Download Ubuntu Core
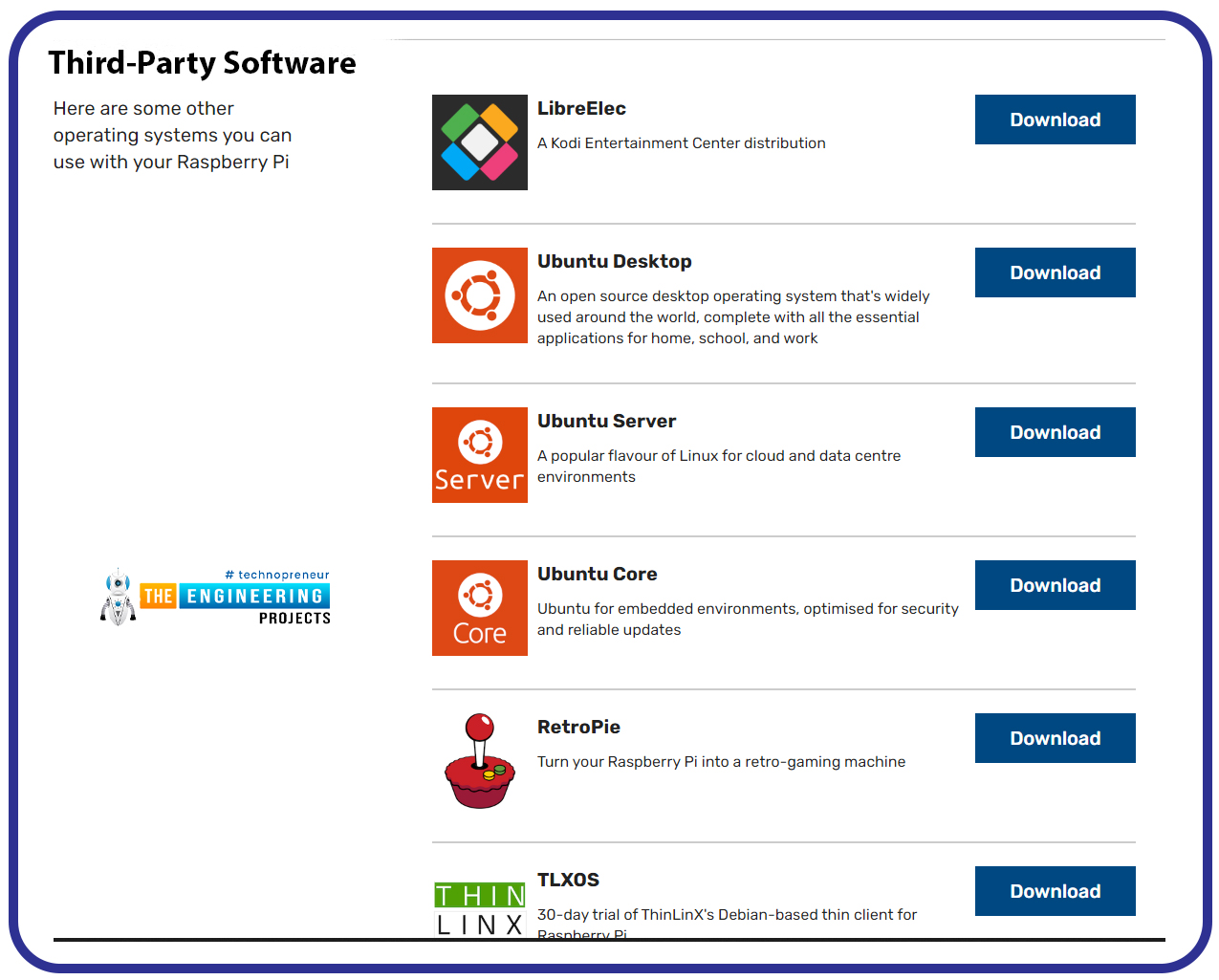 (1056, 585)
